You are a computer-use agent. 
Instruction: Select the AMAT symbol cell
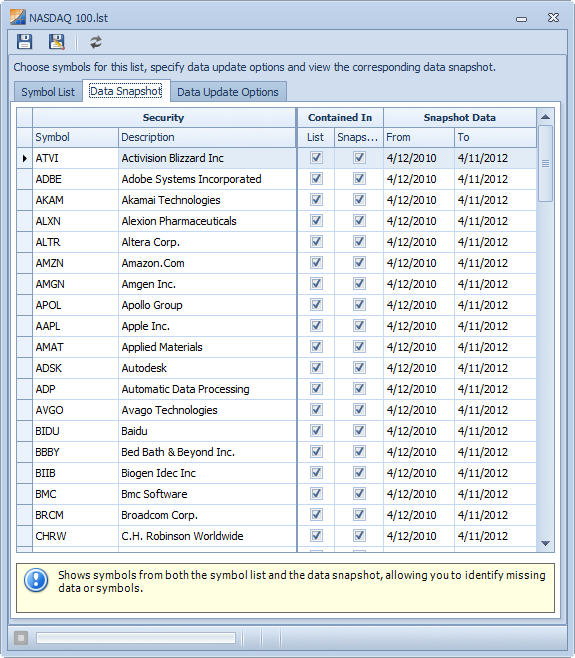[x=76, y=347]
